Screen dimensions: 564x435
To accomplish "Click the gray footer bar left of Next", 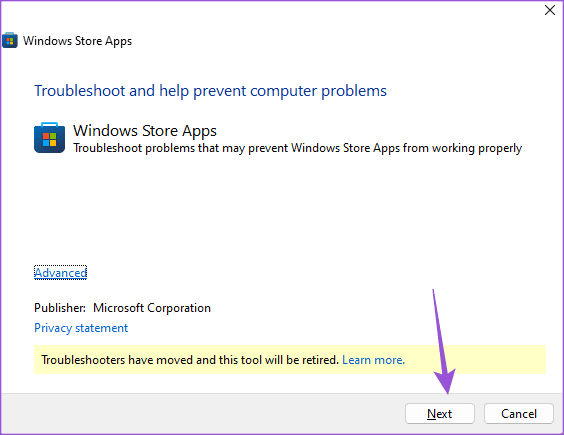I will coord(201,414).
